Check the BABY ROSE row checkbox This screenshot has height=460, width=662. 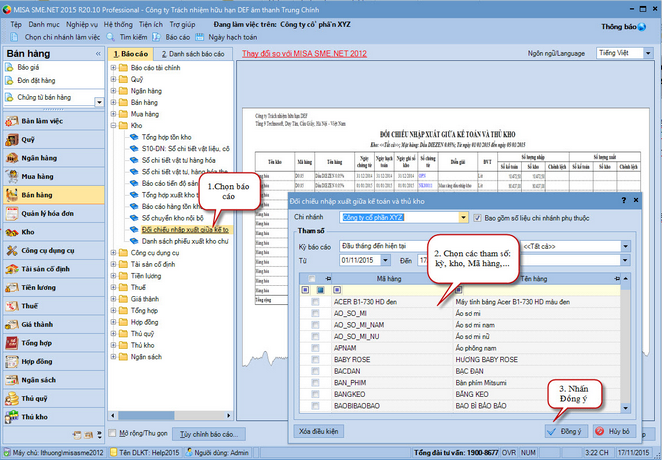[315, 360]
